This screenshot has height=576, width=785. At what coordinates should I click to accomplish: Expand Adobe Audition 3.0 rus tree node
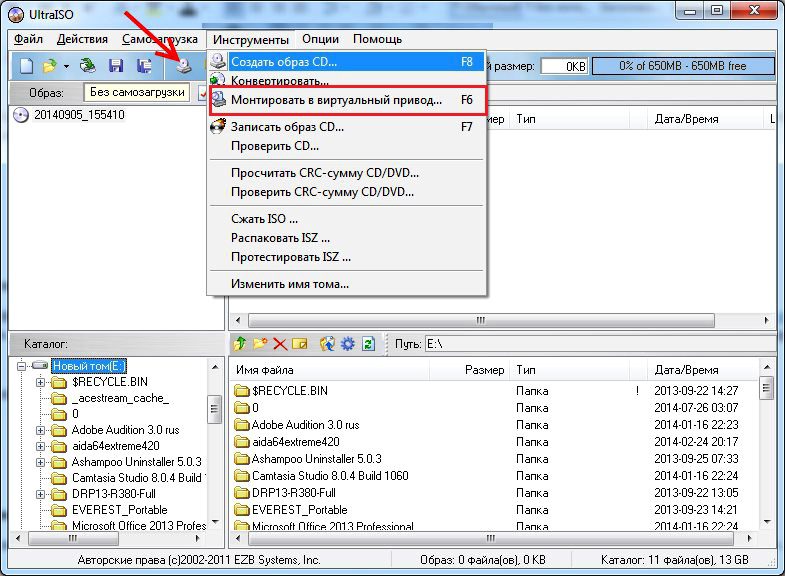tap(41, 430)
